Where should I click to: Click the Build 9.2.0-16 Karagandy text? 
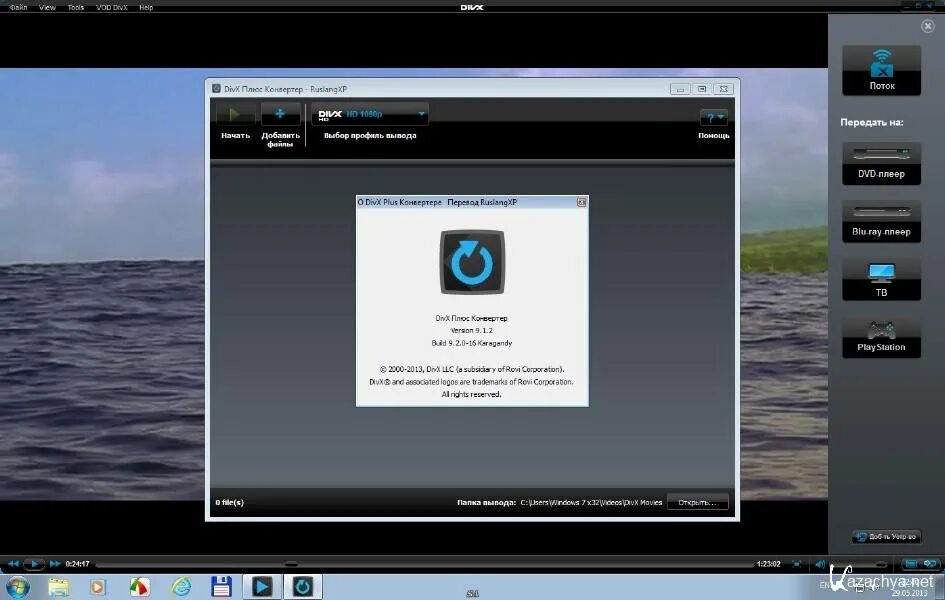point(471,343)
